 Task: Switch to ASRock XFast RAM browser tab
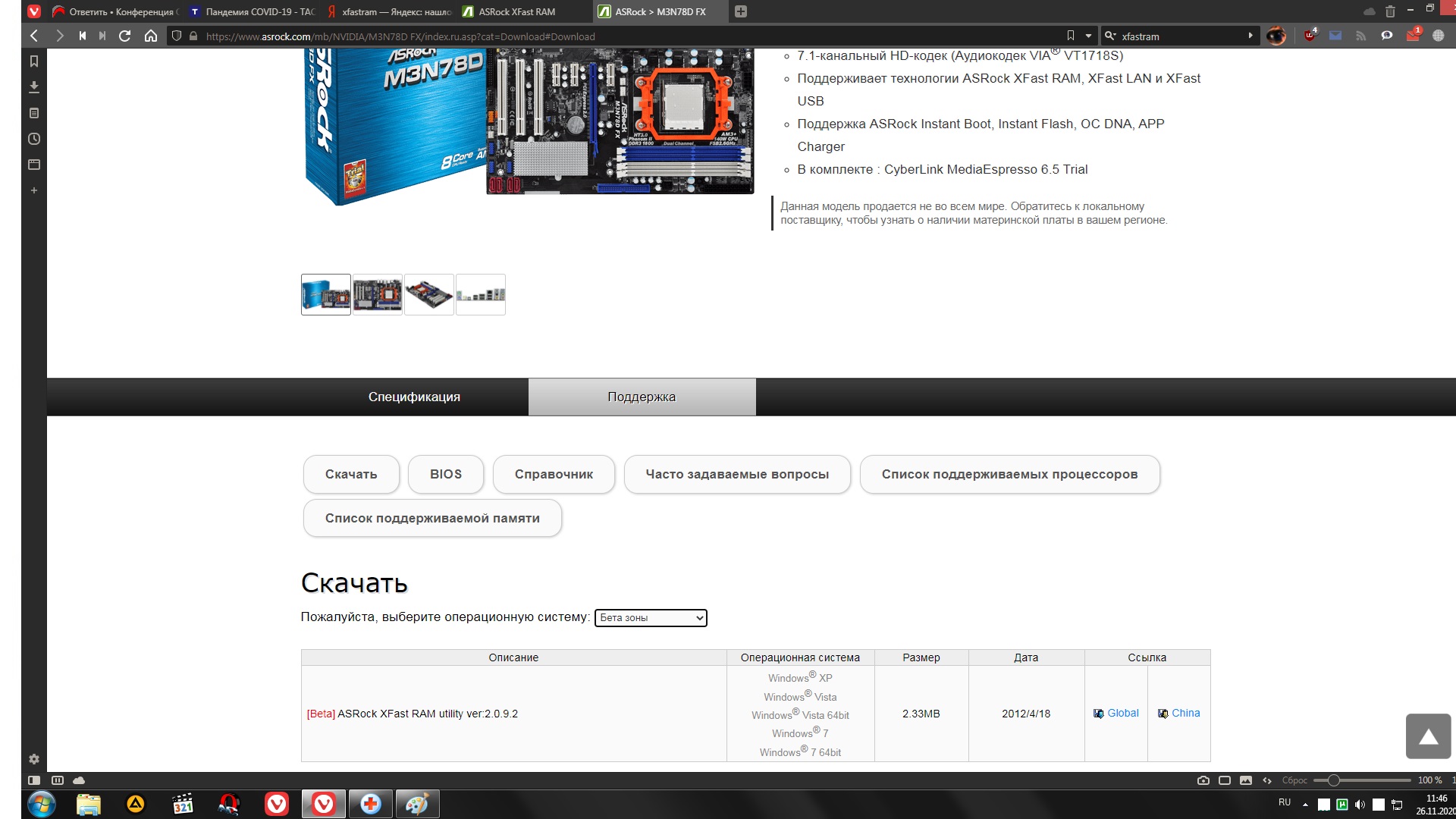point(517,11)
